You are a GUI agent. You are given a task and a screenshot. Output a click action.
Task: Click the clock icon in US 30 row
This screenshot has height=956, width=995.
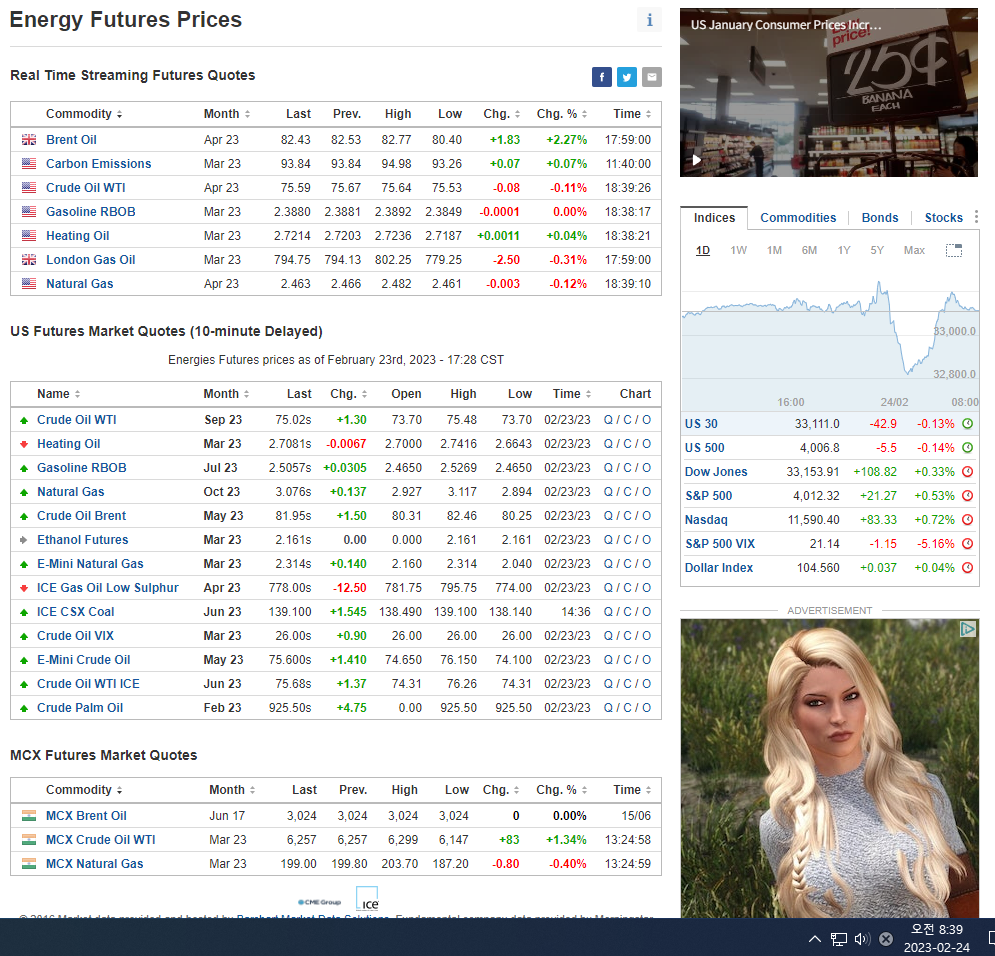tap(968, 424)
